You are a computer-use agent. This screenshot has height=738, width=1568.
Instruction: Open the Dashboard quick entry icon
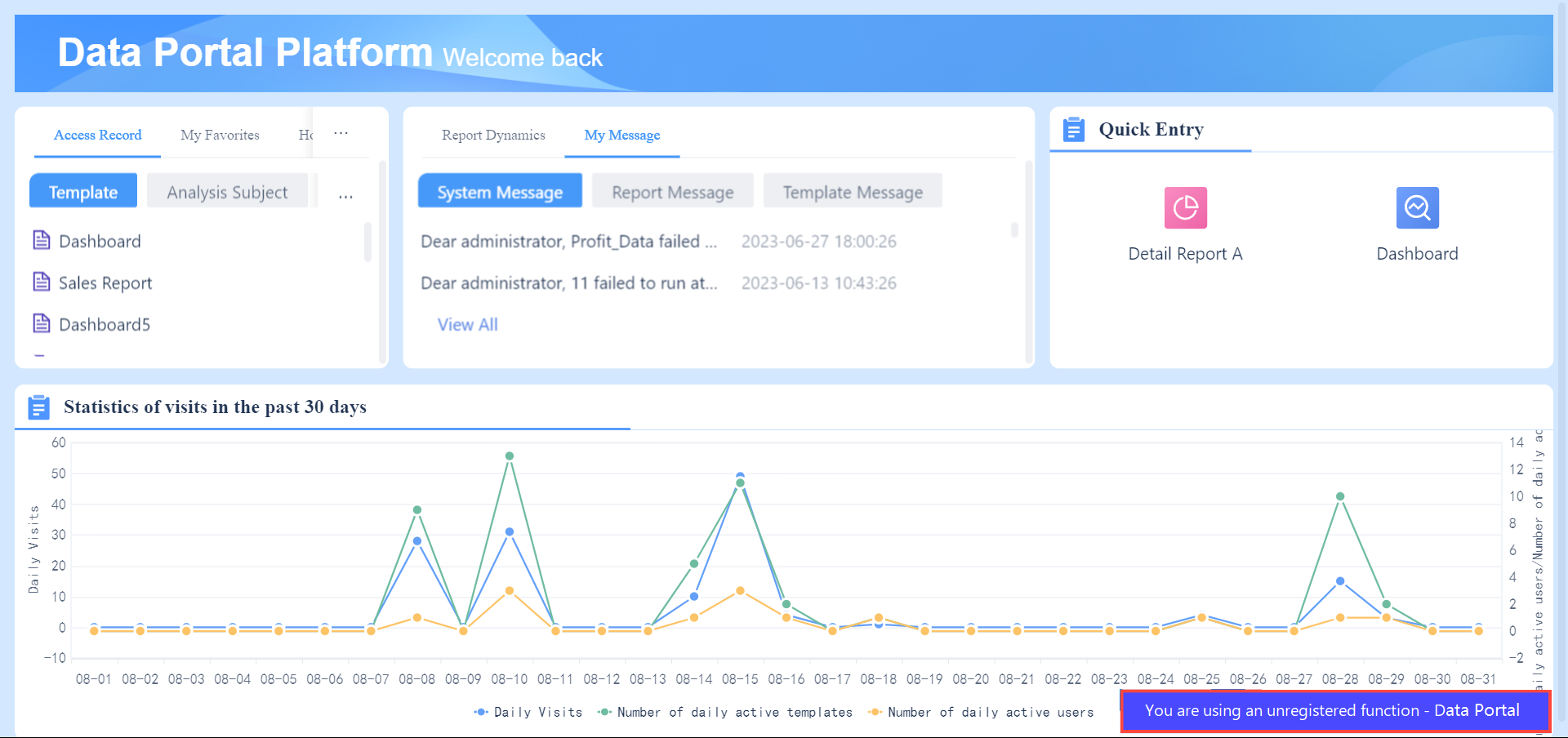coord(1417,207)
